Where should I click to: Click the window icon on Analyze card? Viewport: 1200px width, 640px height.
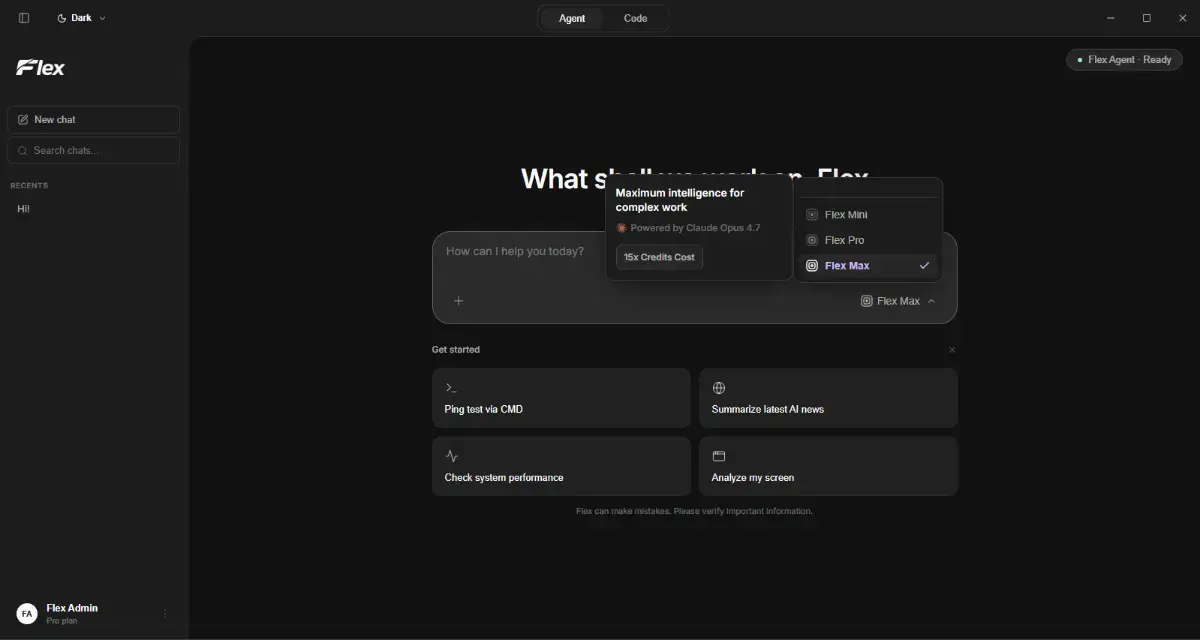point(718,456)
